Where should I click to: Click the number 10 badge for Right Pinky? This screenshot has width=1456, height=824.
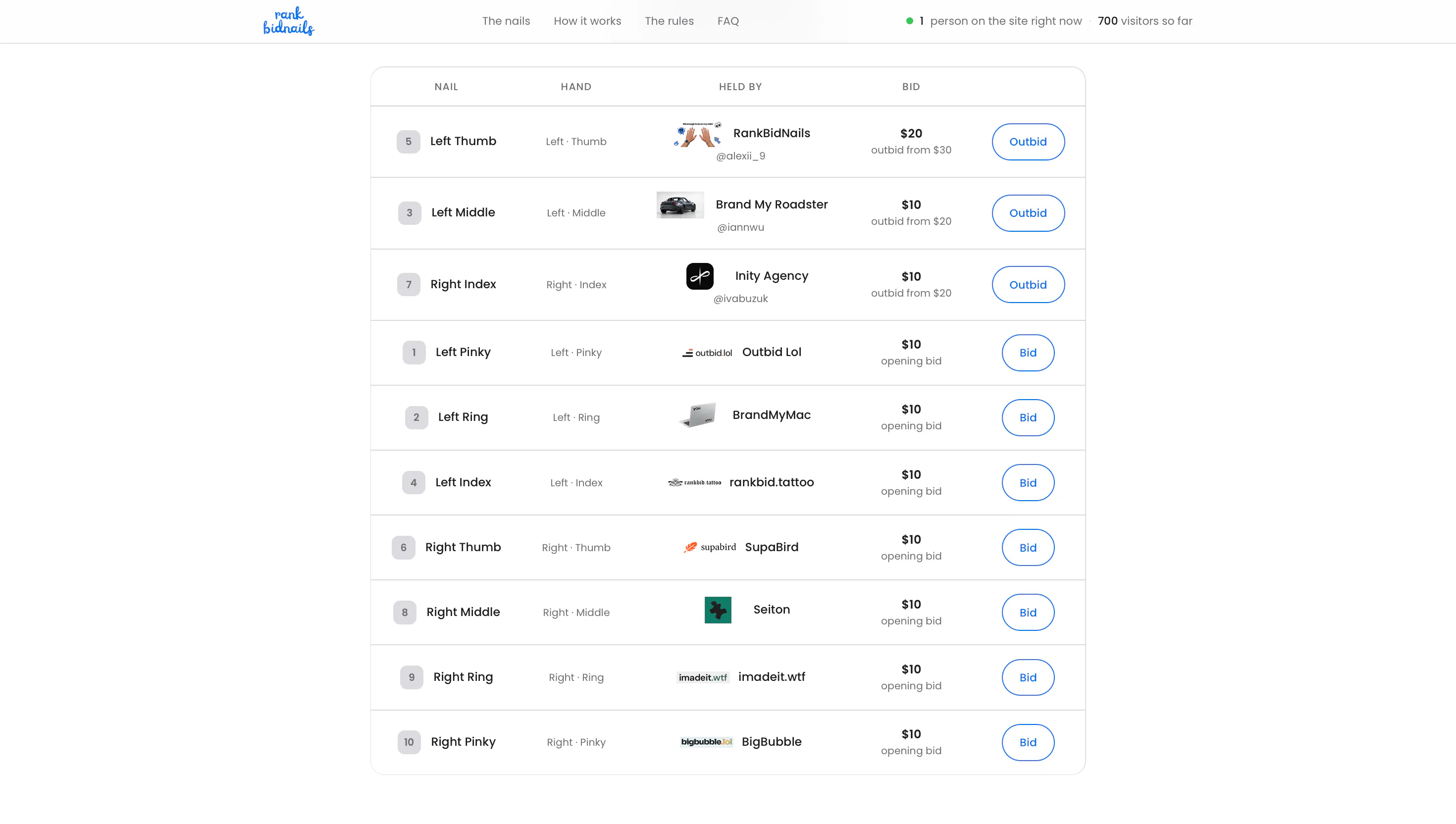409,742
